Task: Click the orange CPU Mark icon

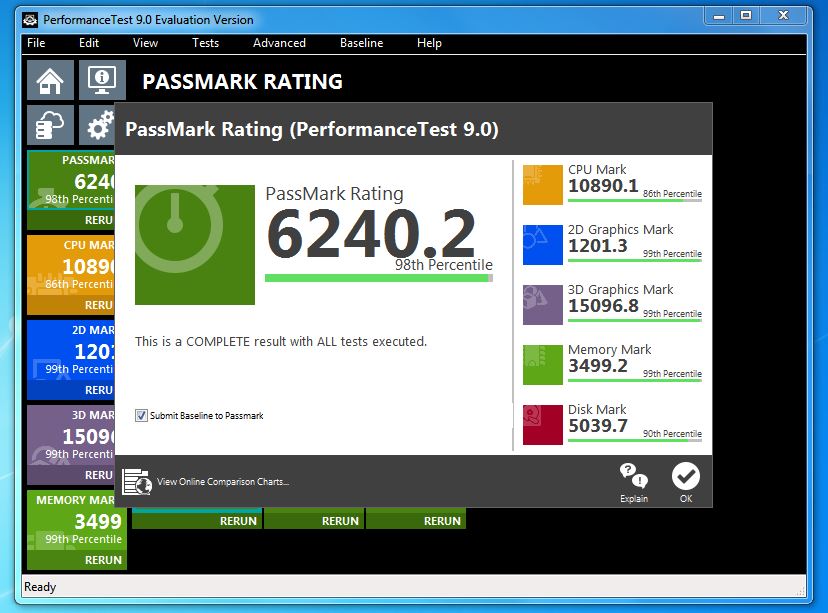Action: coord(542,184)
